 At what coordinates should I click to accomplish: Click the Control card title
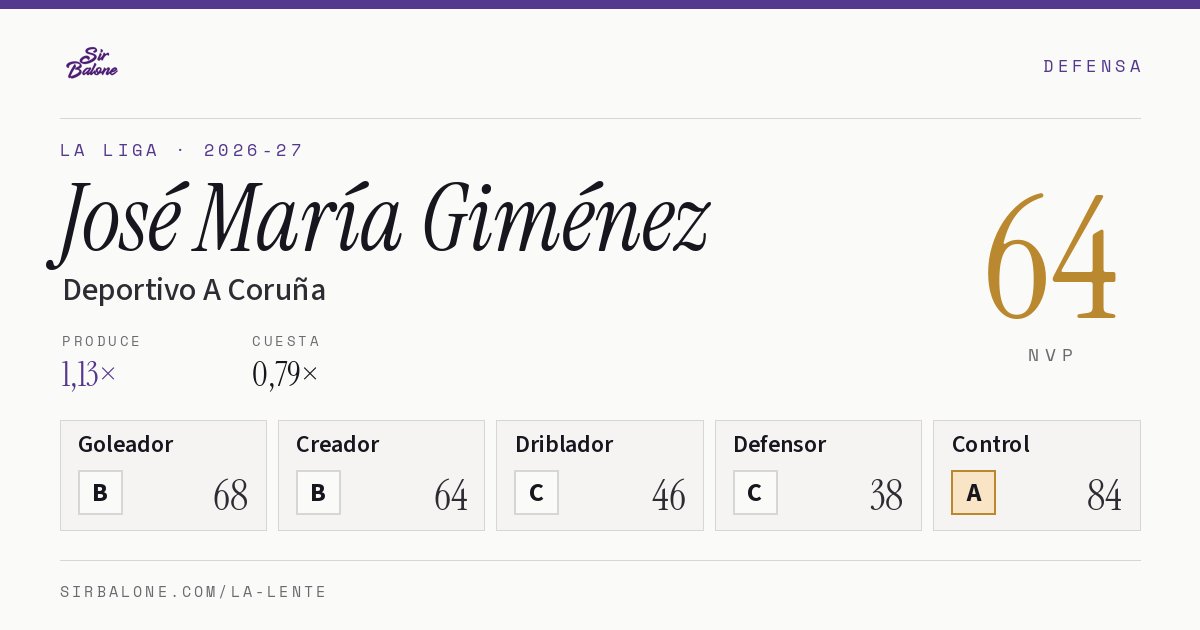coord(991,444)
